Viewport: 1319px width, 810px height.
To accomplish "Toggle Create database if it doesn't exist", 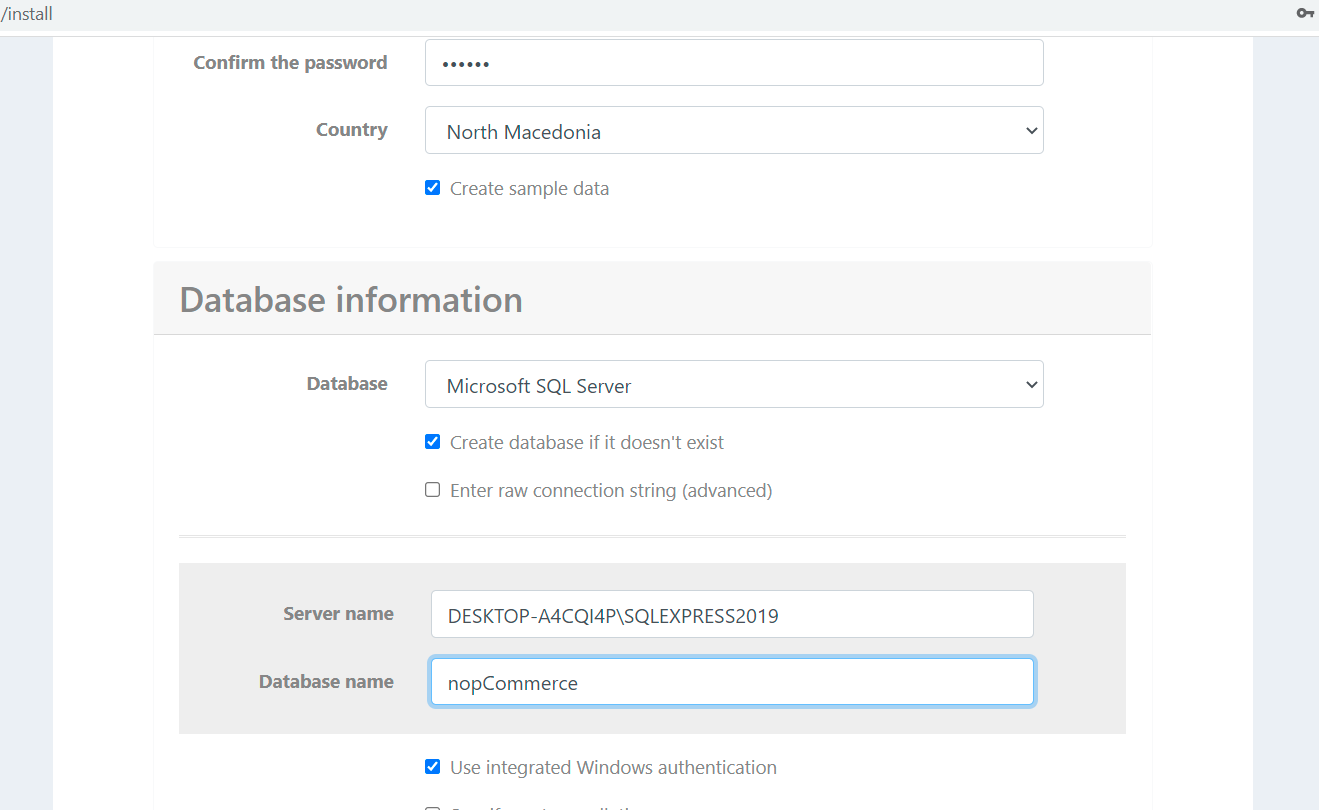I will click(432, 441).
